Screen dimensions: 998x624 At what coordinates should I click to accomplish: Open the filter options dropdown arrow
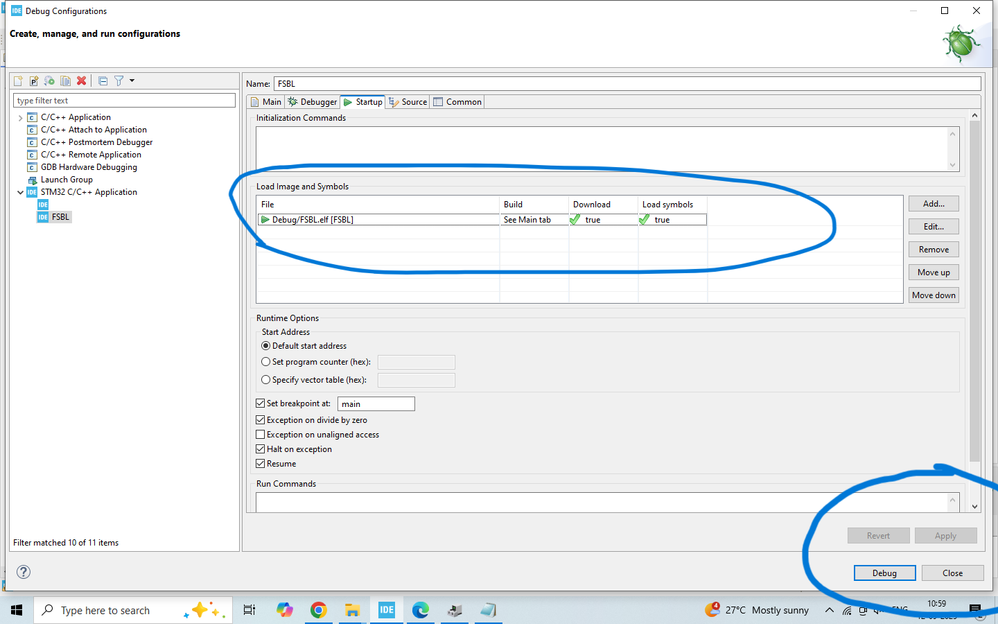(132, 80)
